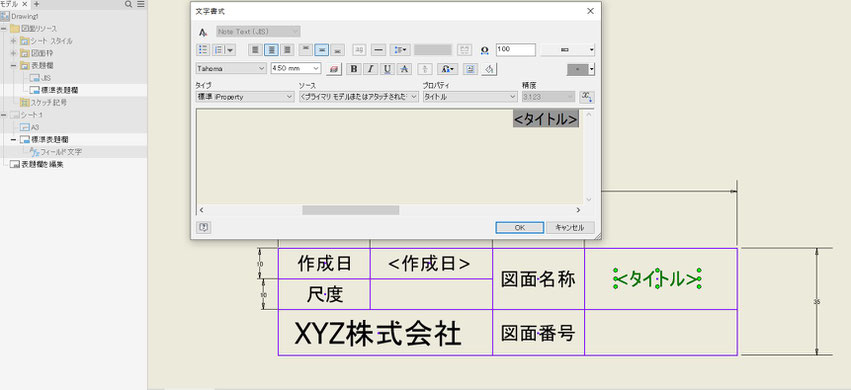Align text to the right

pyautogui.click(x=287, y=50)
